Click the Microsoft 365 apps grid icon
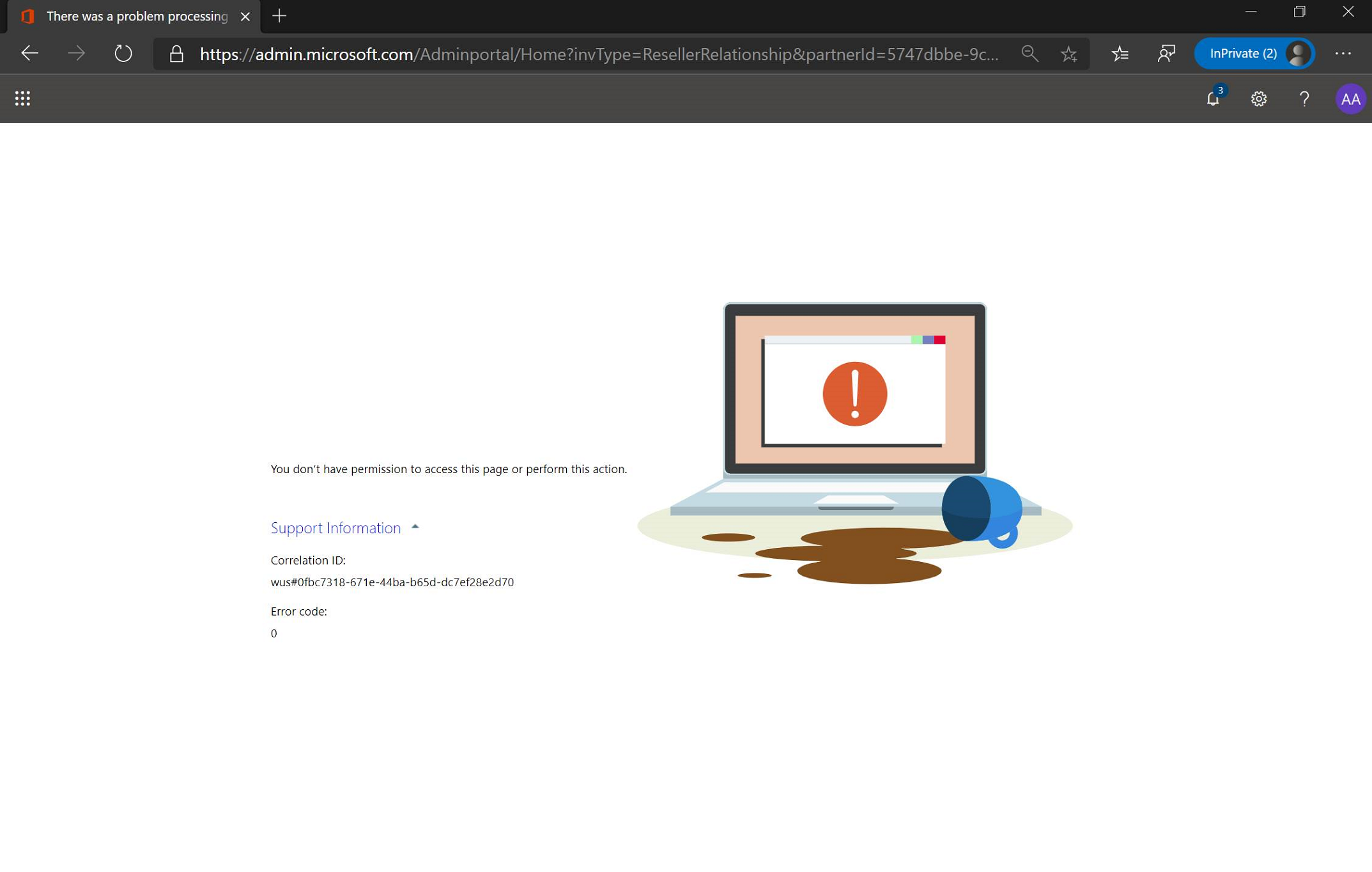Screen dimensions: 1372x872 (22, 98)
